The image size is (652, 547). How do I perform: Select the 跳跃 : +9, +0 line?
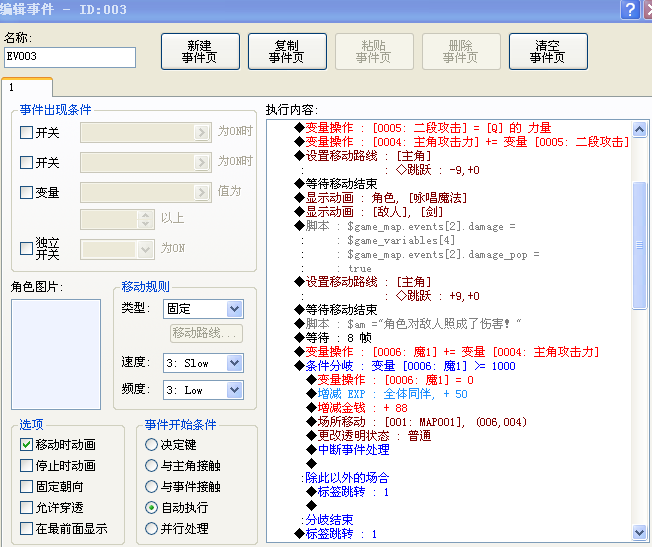pos(438,296)
